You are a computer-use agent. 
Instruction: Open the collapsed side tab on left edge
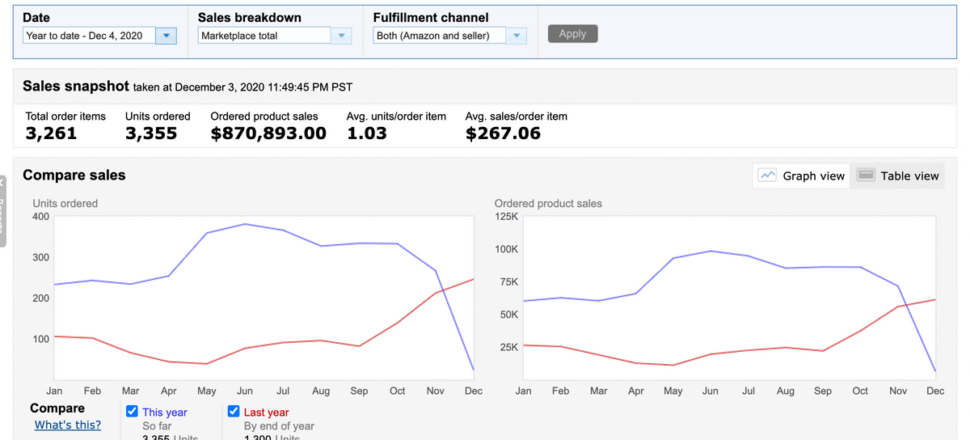[x=3, y=210]
